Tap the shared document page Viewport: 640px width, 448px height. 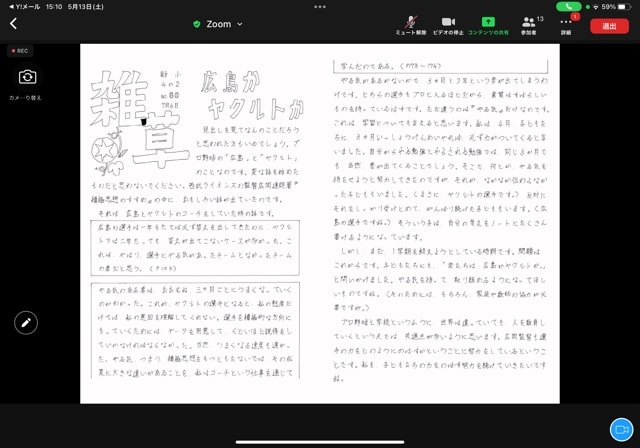point(320,224)
